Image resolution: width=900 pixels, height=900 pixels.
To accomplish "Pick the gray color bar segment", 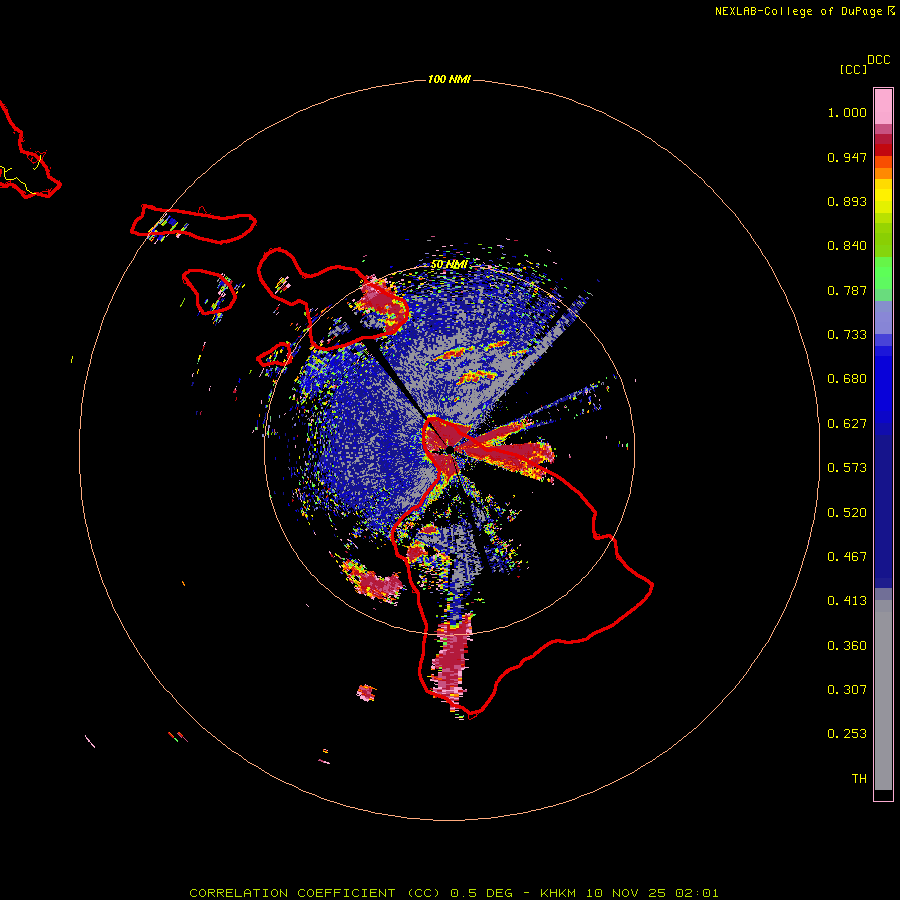I will click(x=883, y=695).
